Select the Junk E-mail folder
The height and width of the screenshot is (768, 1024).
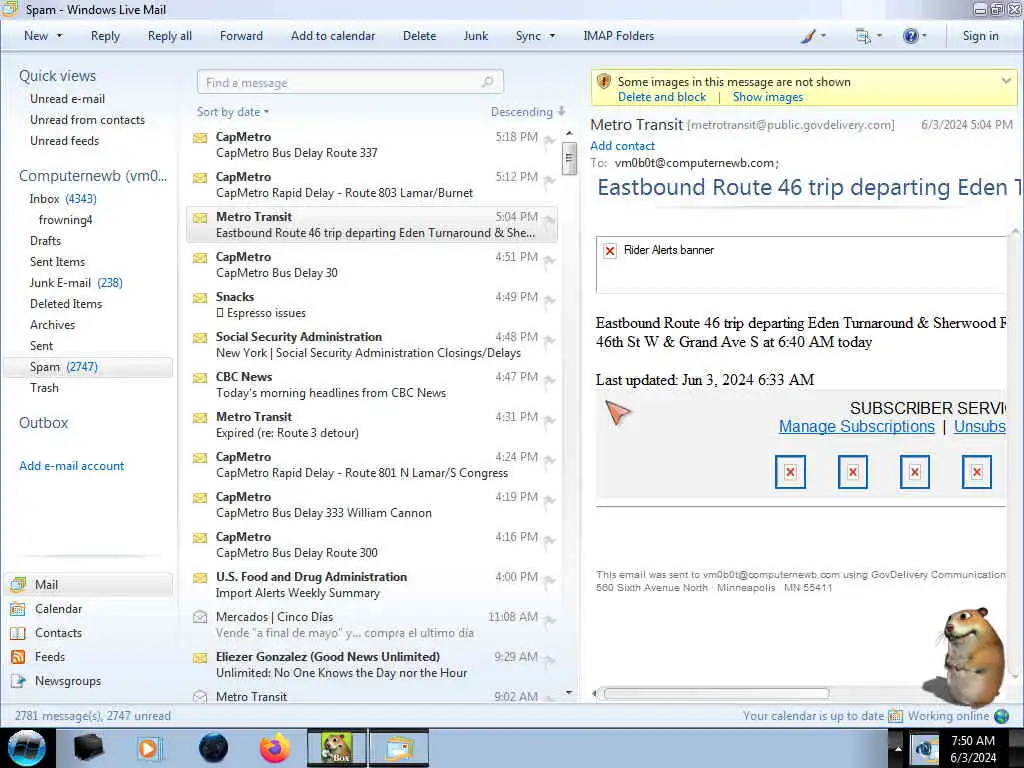click(76, 283)
